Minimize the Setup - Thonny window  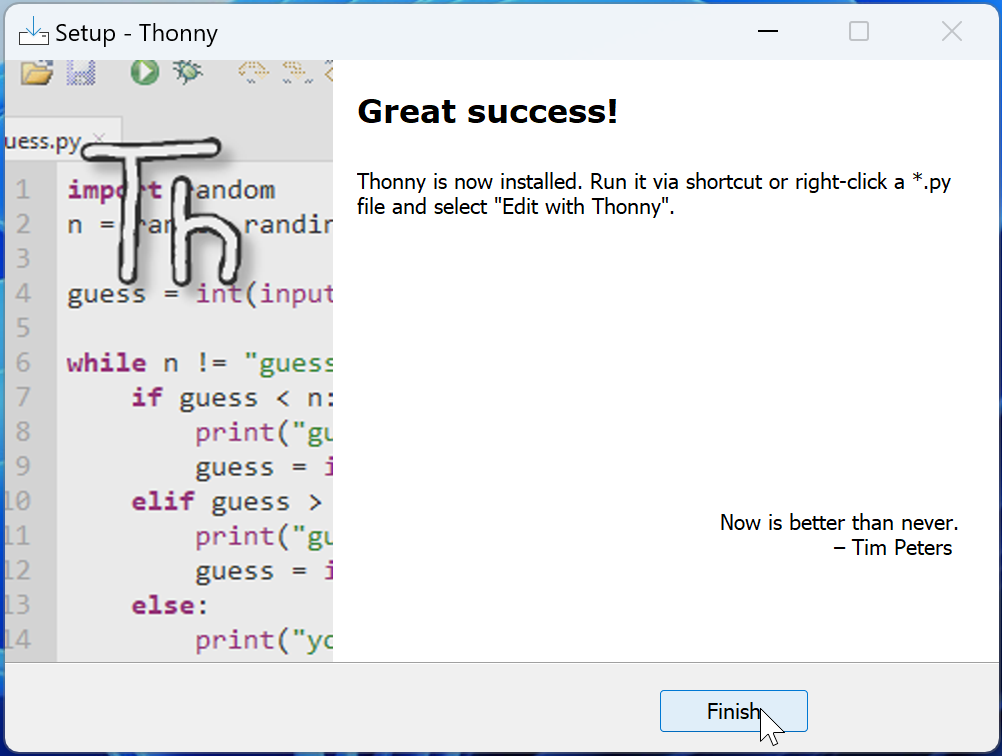pos(767,31)
